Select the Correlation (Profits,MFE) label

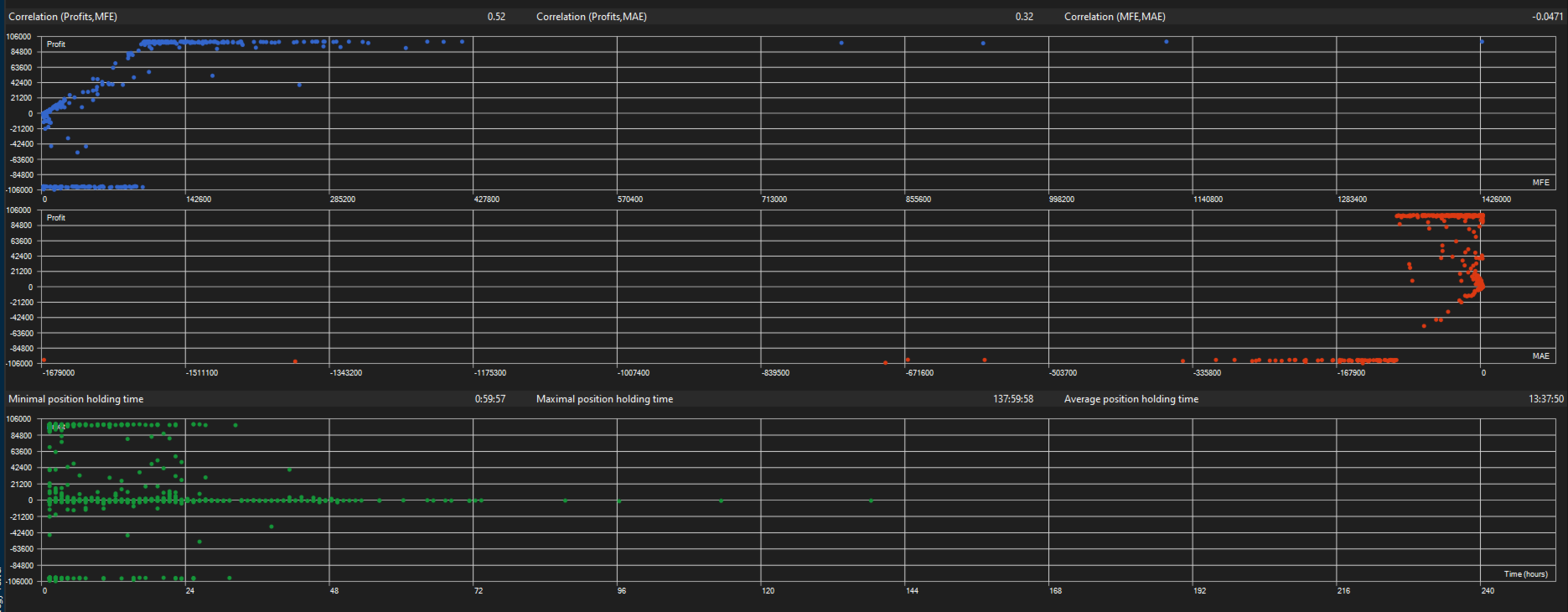click(63, 17)
